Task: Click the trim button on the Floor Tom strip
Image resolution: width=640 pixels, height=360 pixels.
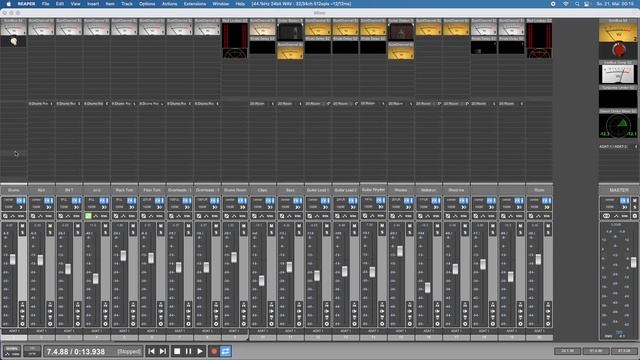Action: 159,216
